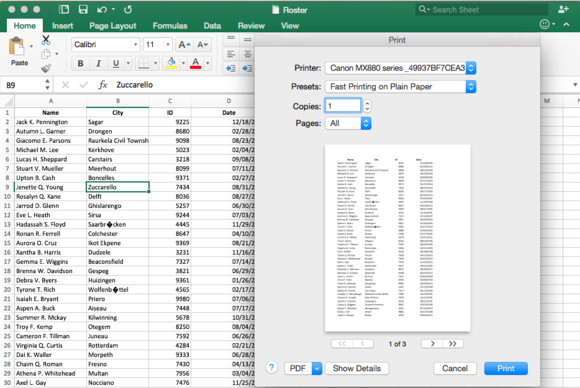
Task: Click the decrease indent icon
Action: click(231, 68)
